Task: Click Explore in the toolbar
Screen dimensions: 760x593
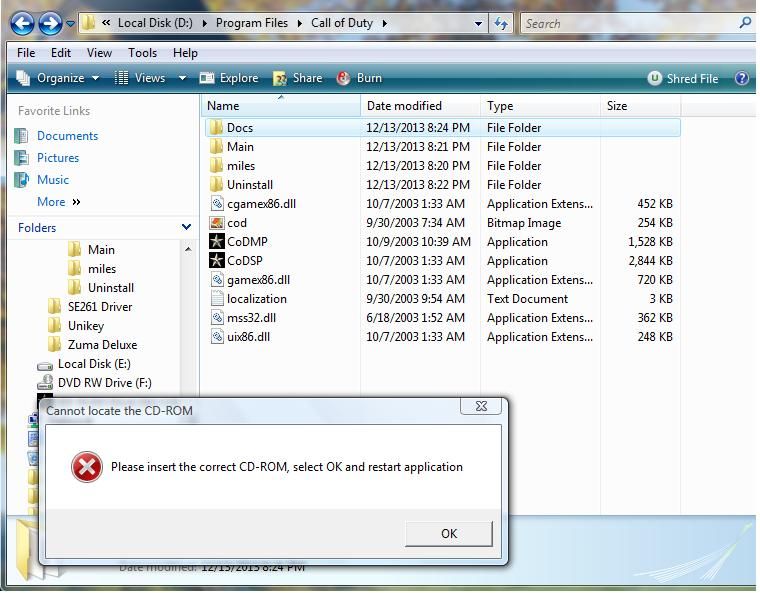Action: point(229,78)
